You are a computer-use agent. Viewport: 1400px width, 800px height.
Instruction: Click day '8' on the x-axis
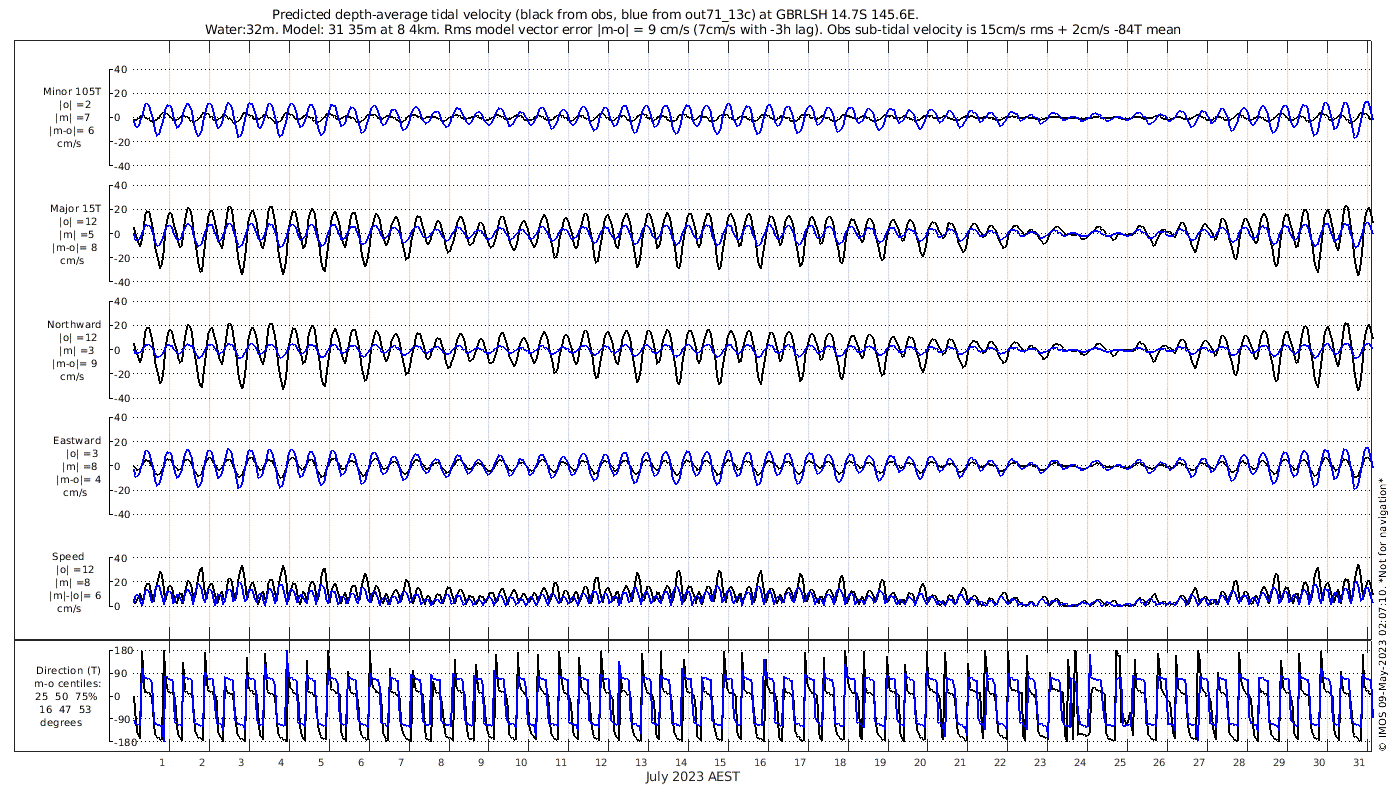[x=441, y=762]
